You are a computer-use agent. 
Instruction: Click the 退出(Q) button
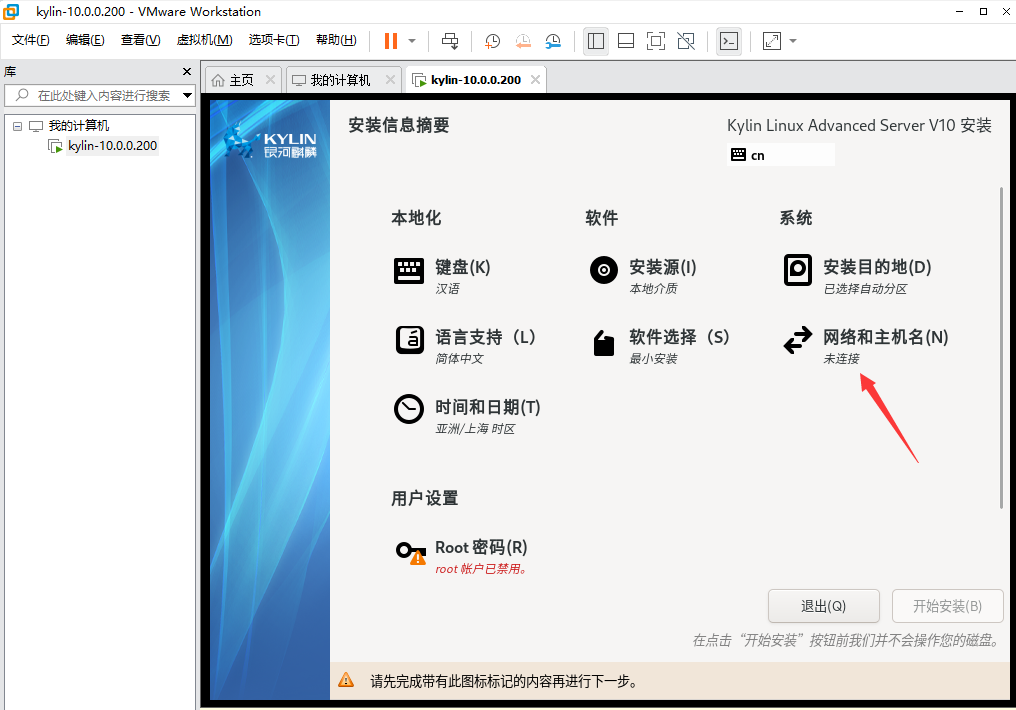pos(824,606)
